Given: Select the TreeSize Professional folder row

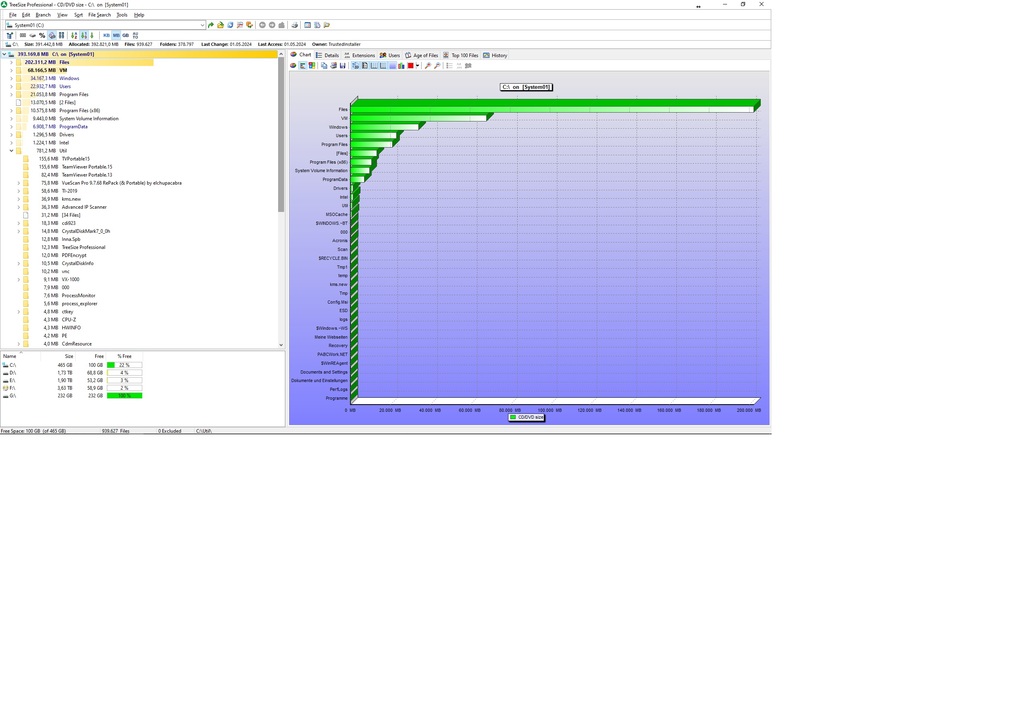Looking at the screenshot, I should tap(83, 247).
